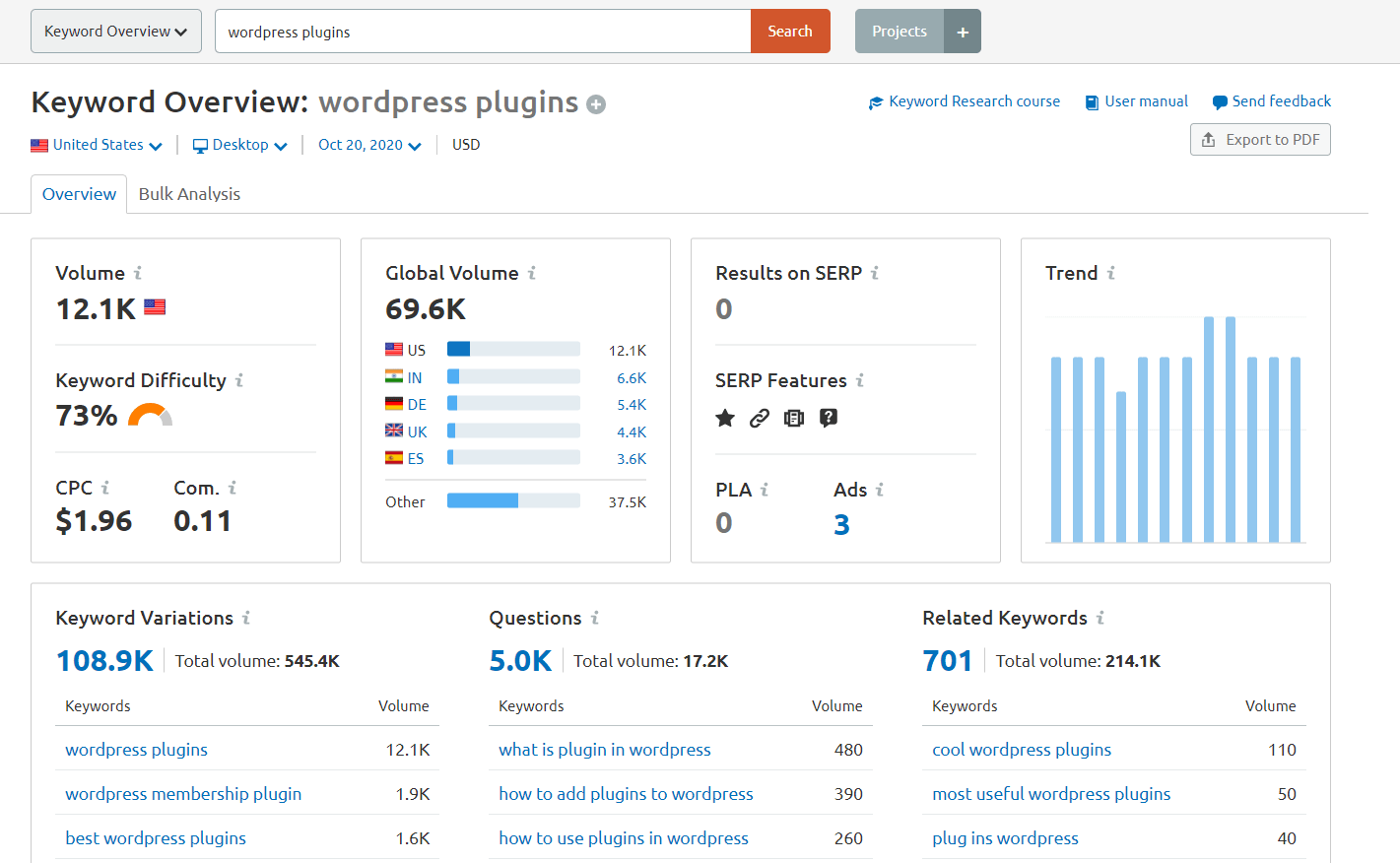Click inside the keyword search field
Screen dimensions: 1400x863
point(483,32)
